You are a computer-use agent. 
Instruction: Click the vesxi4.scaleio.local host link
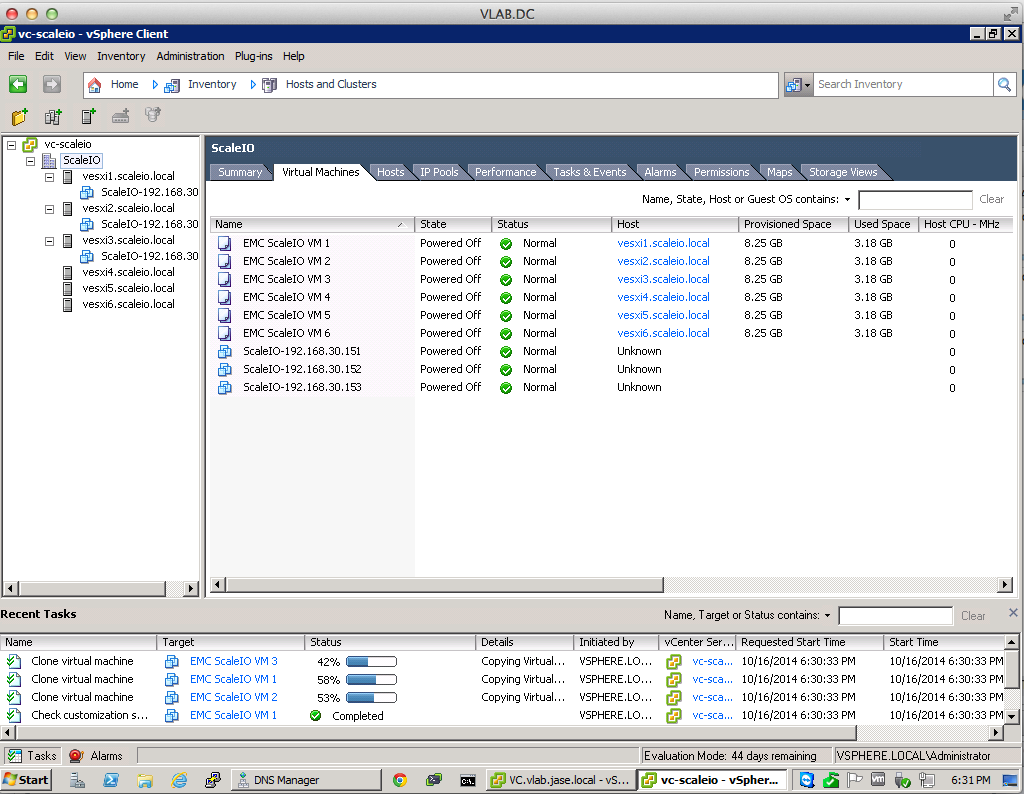[663, 297]
